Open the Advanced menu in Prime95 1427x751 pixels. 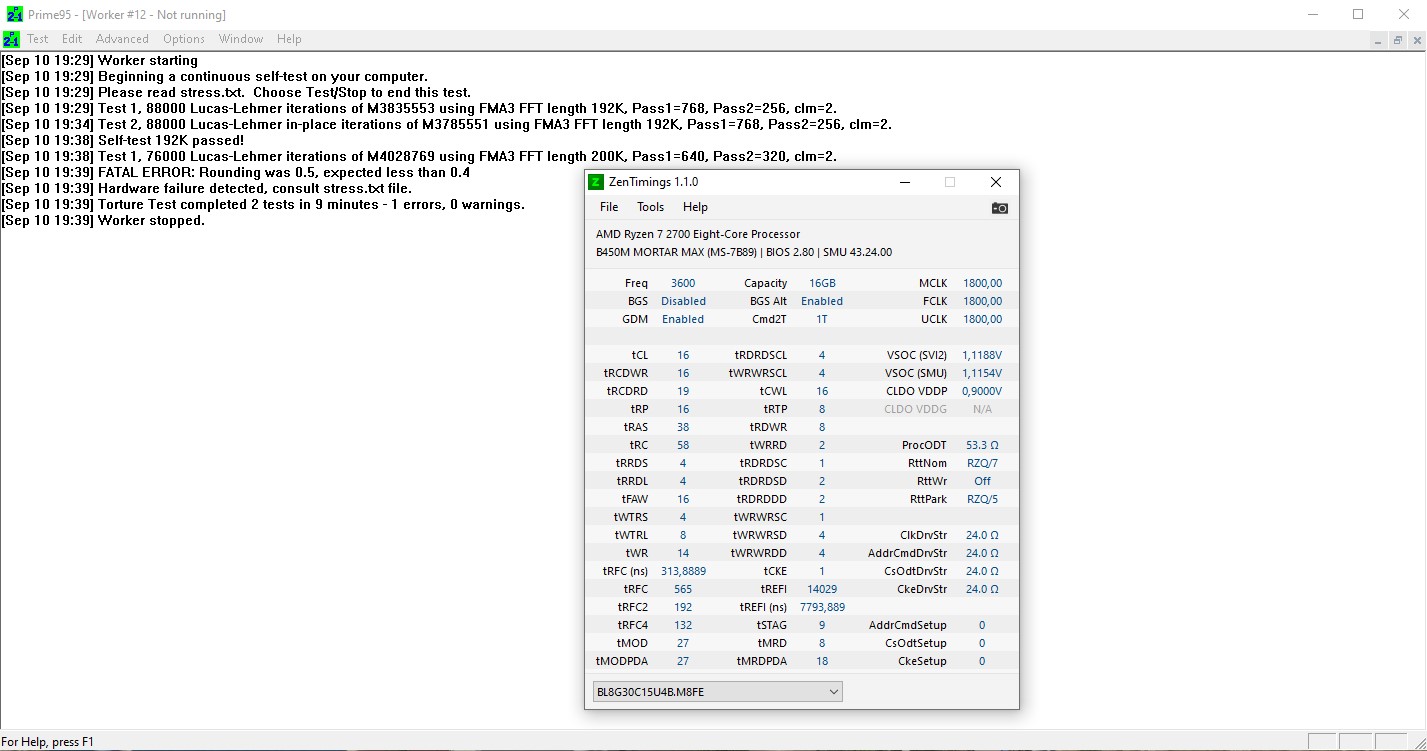click(122, 39)
